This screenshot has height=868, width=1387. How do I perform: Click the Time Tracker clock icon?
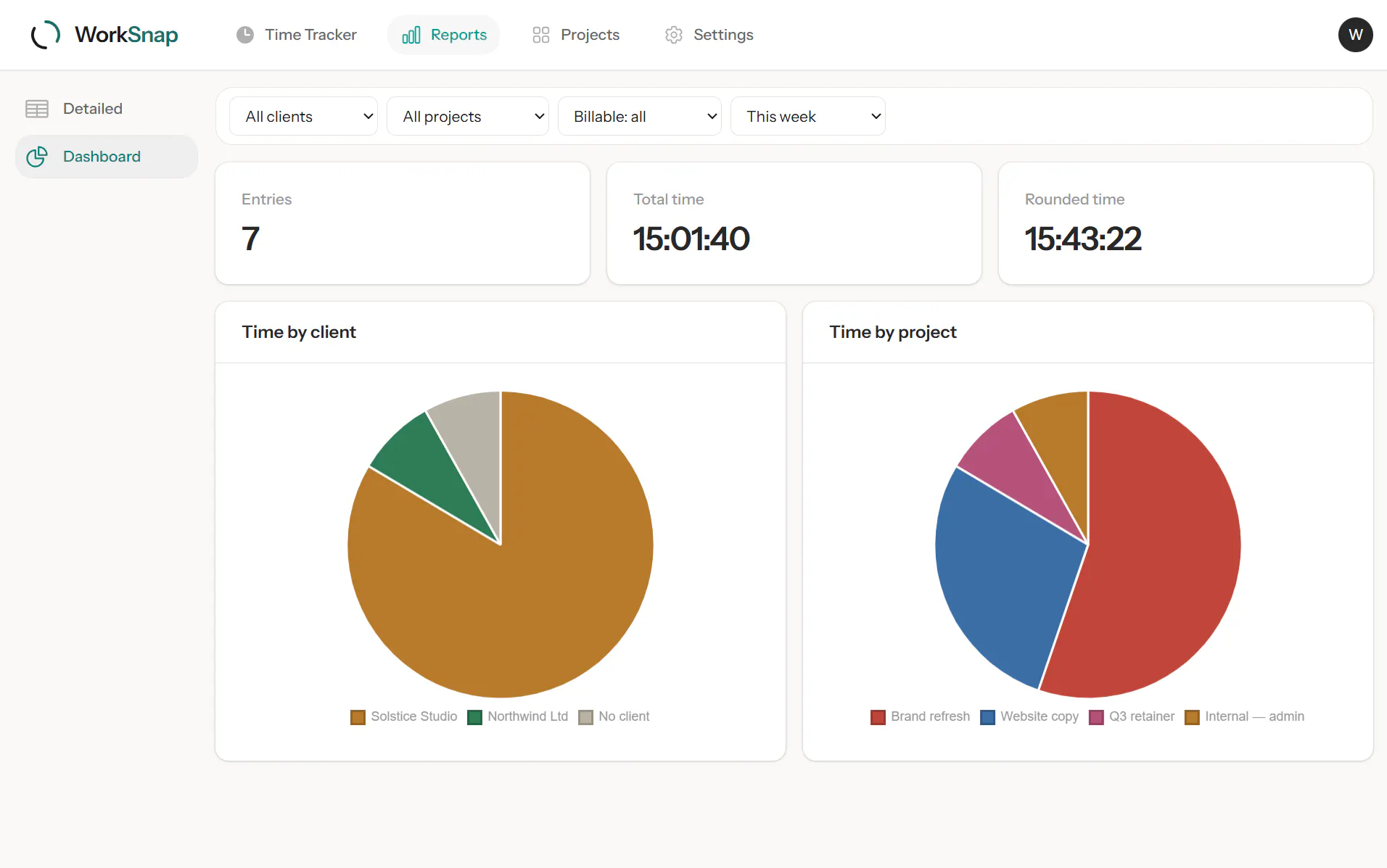click(245, 35)
